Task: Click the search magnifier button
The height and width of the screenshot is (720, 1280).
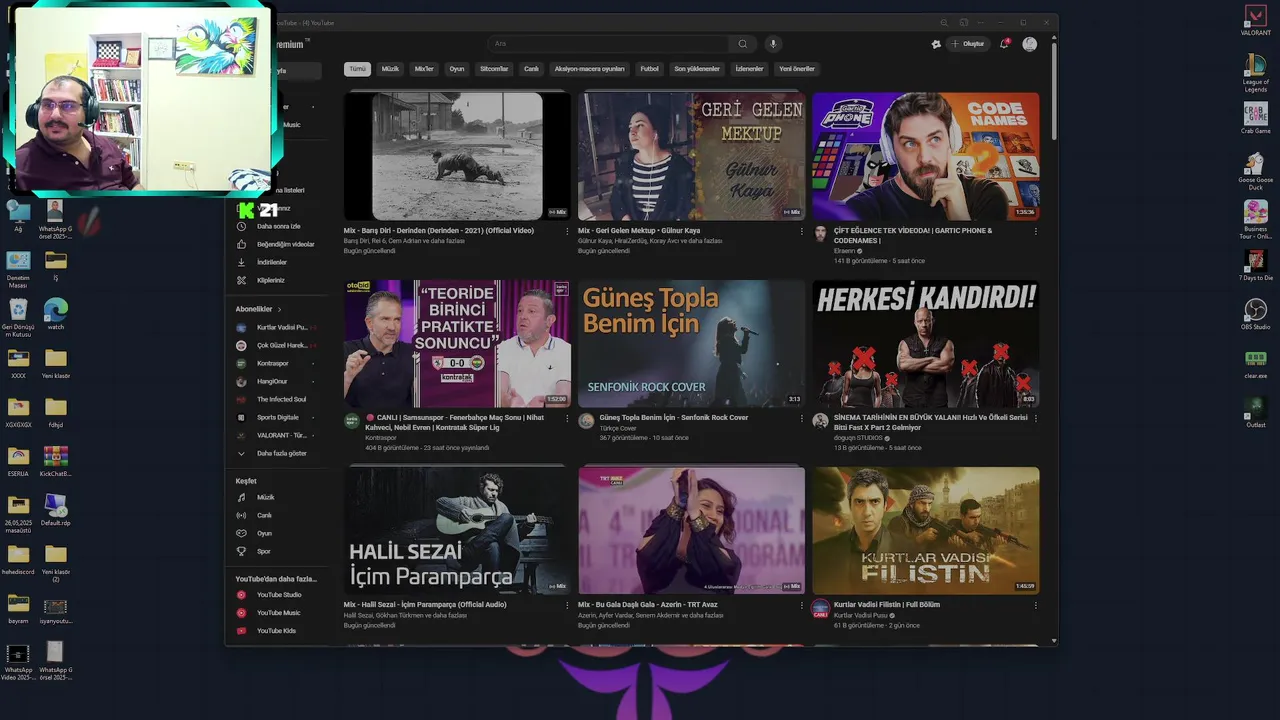Action: tap(742, 44)
